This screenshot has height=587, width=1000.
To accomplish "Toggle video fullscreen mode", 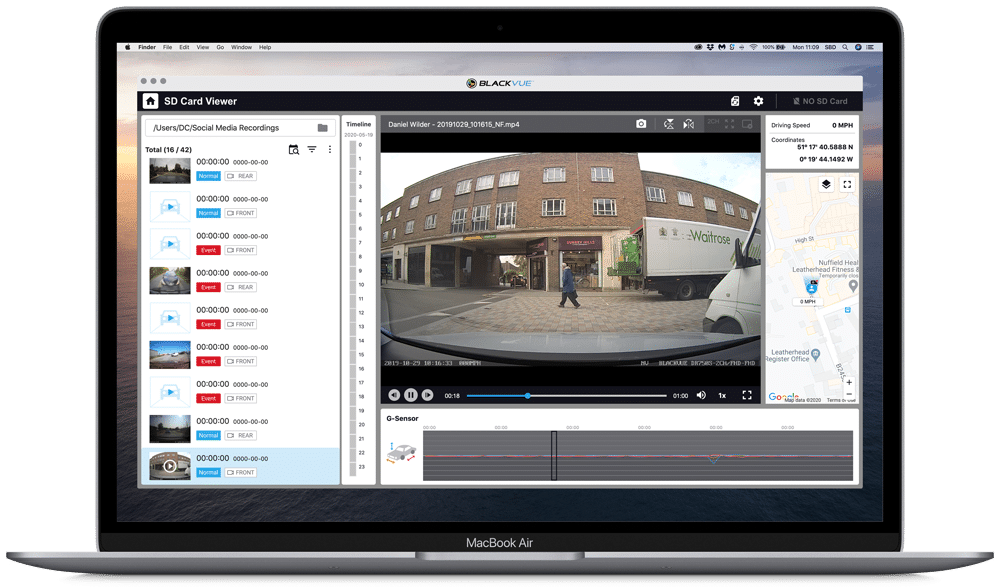I will 747,394.
